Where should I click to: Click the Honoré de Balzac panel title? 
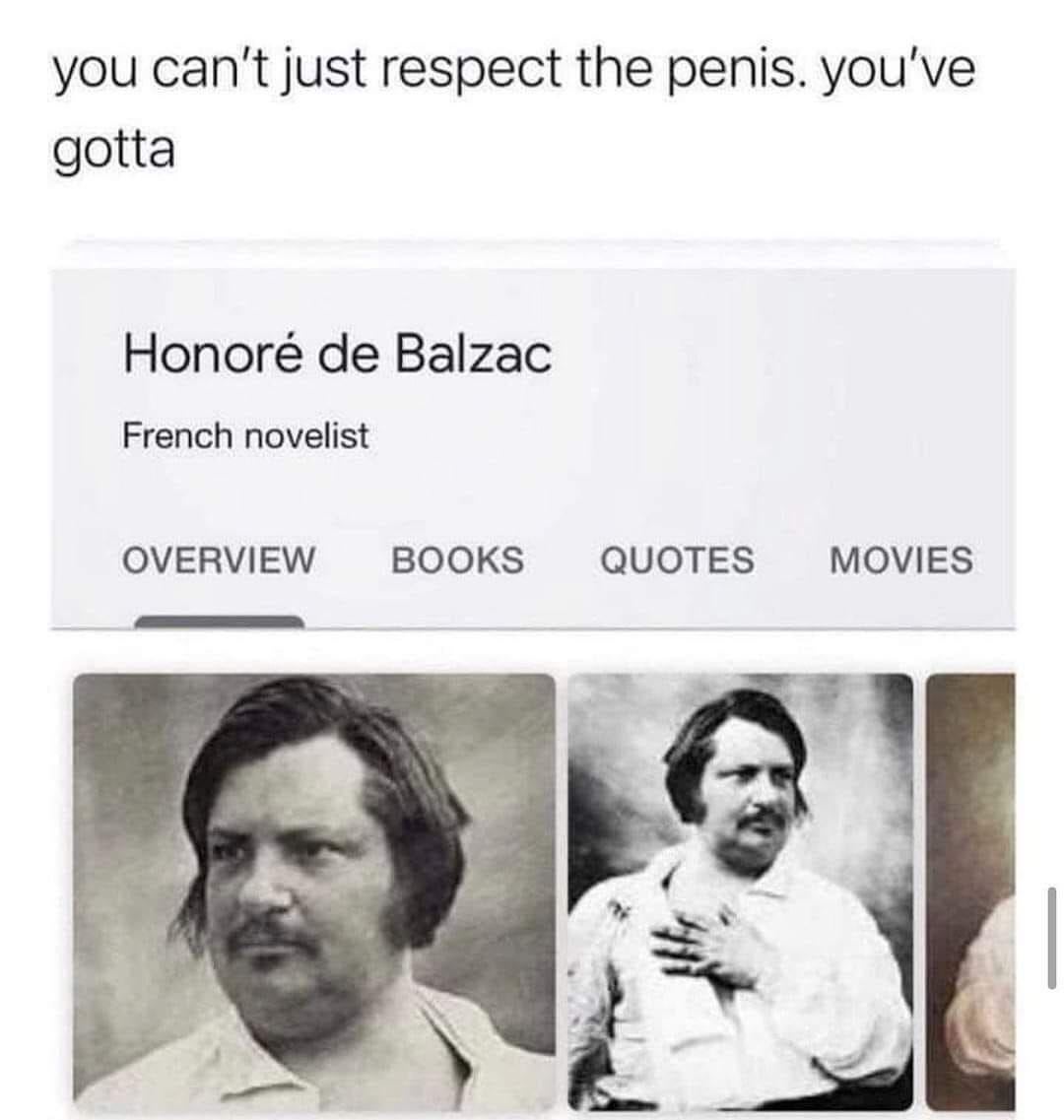pyautogui.click(x=337, y=355)
